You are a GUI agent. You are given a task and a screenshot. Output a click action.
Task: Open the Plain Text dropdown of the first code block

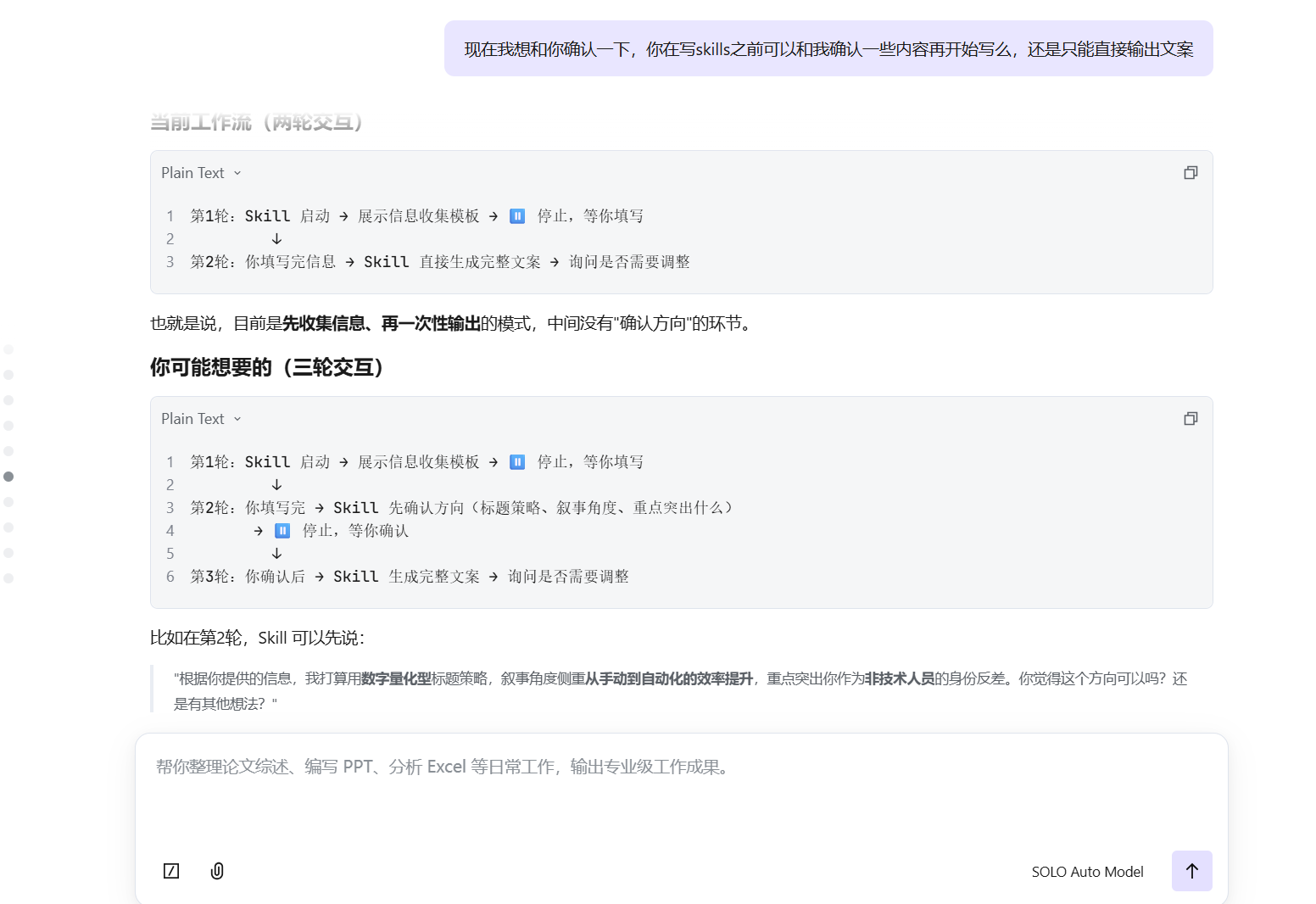click(x=201, y=173)
